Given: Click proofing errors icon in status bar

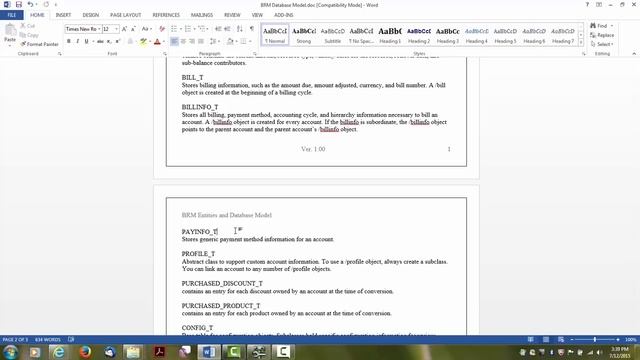Looking at the screenshot, I should pos(71,340).
